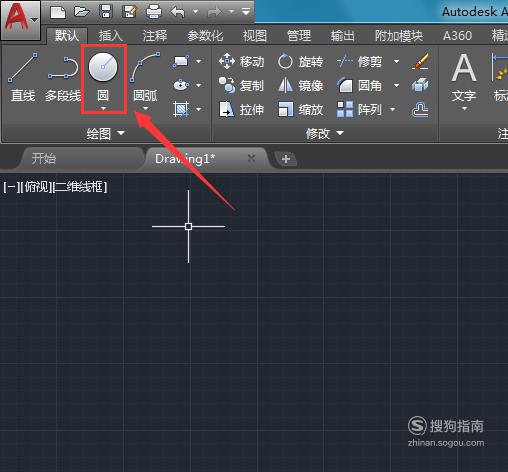The width and height of the screenshot is (508, 472).
Task: Save the drawing with the floppy icon
Action: point(106,12)
